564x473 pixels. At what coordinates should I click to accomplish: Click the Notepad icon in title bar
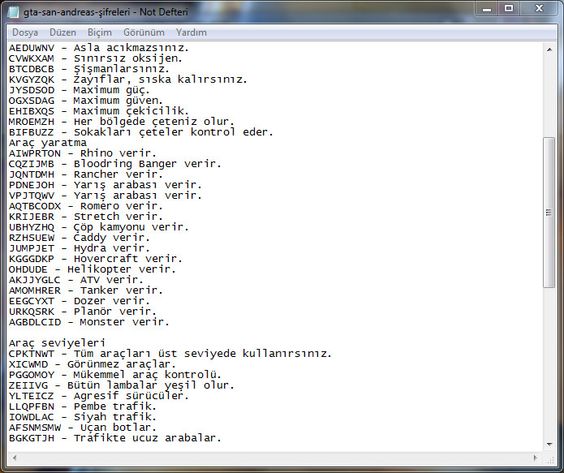[13, 12]
